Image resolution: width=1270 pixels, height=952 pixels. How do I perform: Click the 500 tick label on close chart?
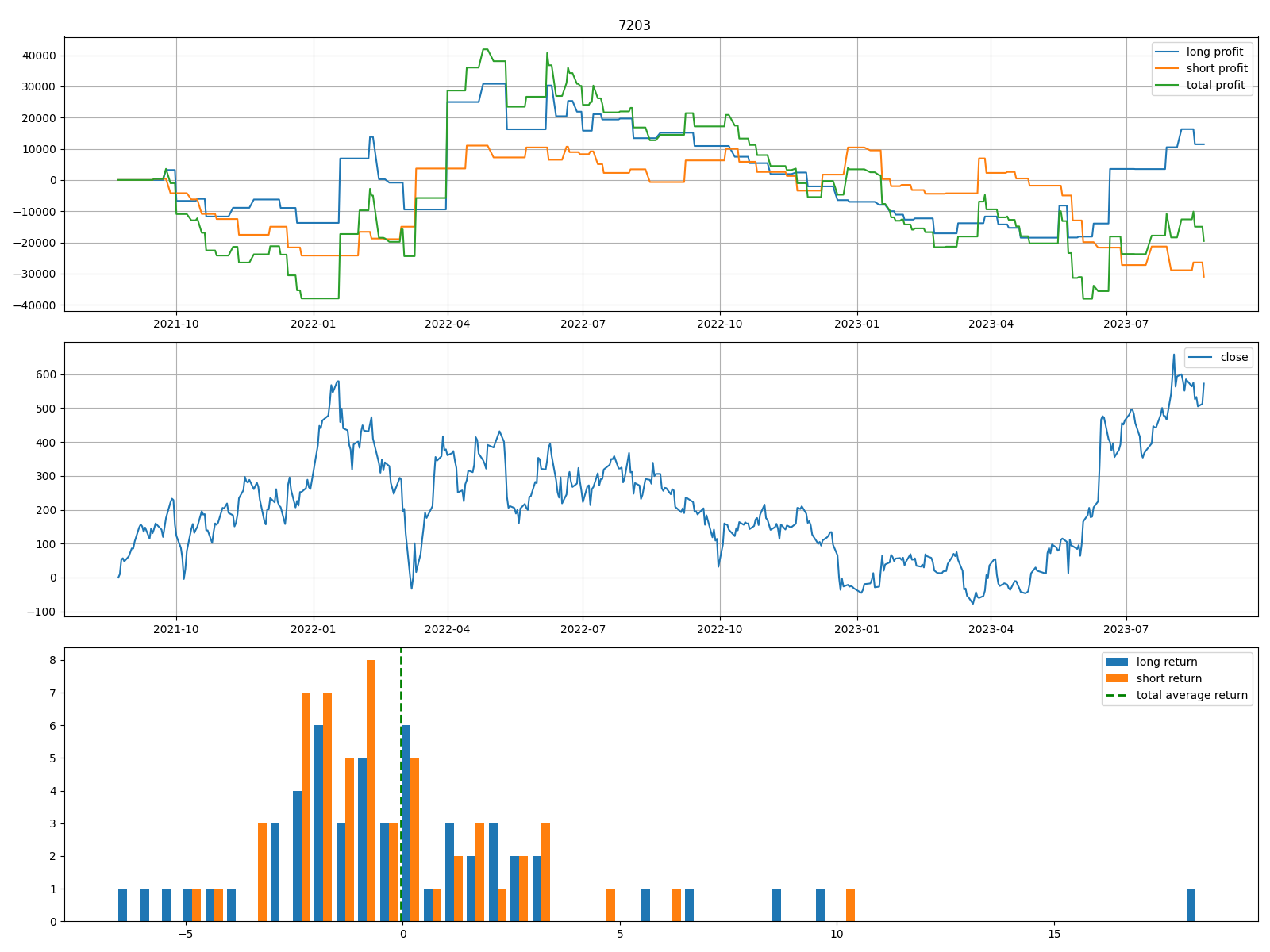[x=46, y=409]
